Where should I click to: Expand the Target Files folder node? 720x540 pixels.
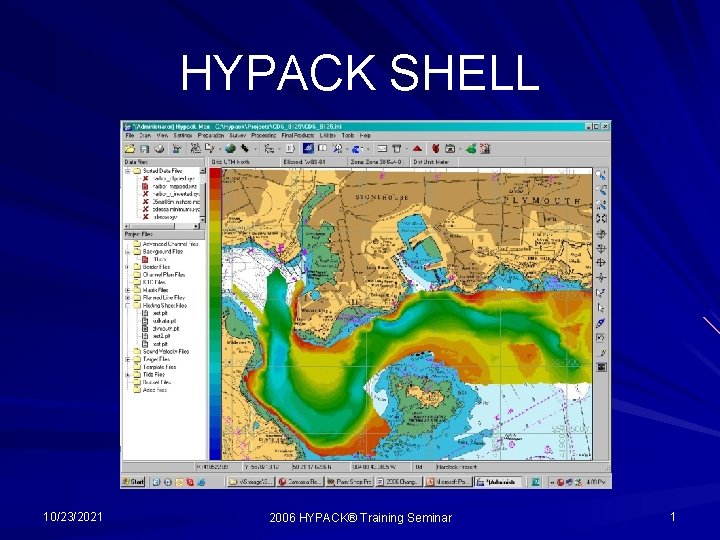128,359
